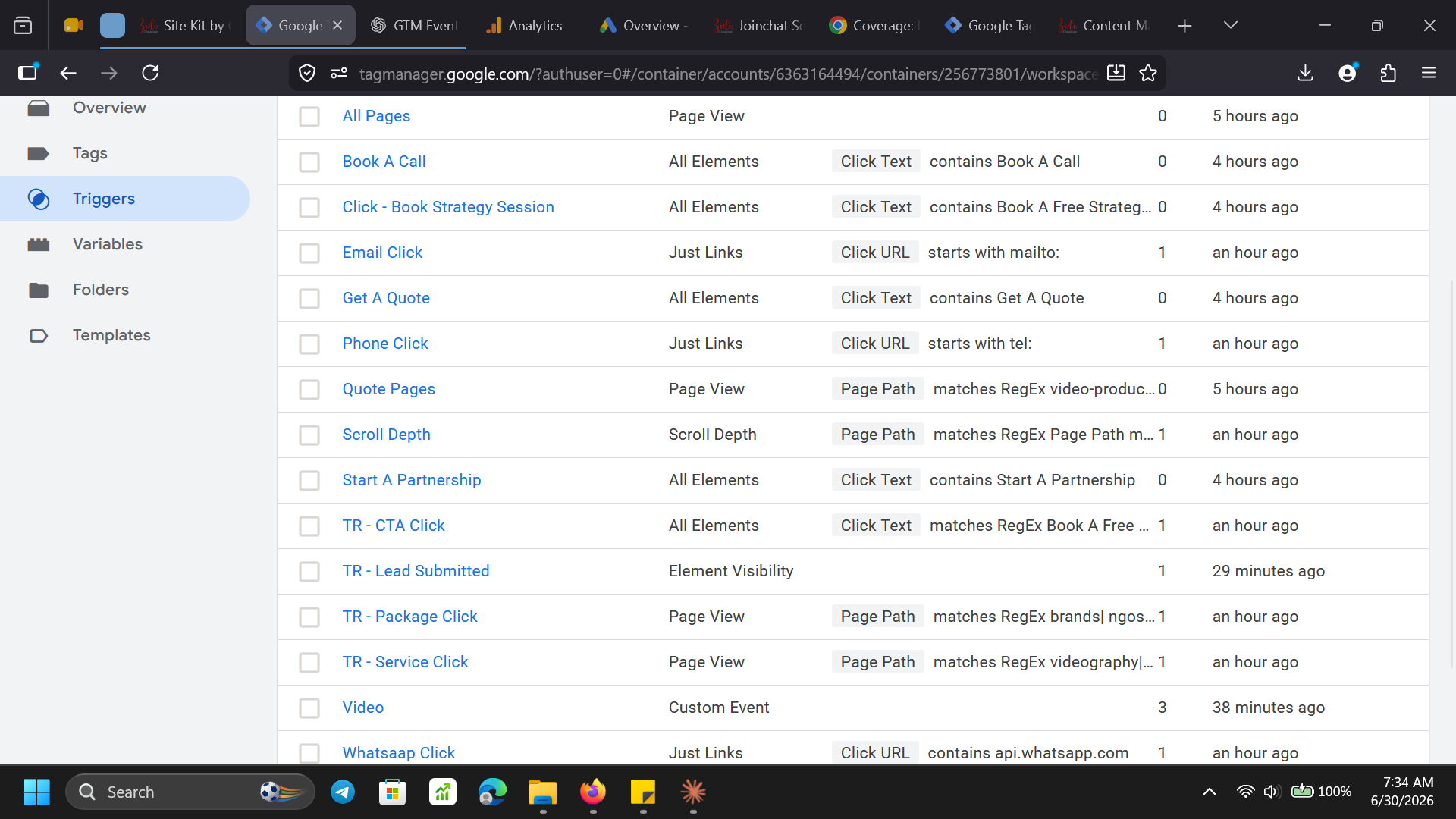Open a new browser tab
The width and height of the screenshot is (1456, 819).
coord(1185,26)
